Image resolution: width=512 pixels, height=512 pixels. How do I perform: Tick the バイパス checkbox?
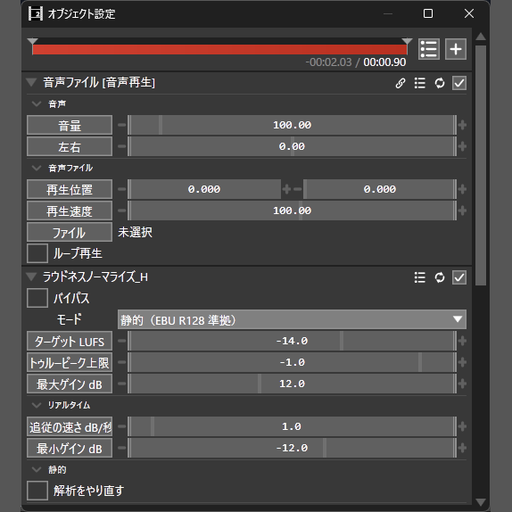pyautogui.click(x=37, y=298)
